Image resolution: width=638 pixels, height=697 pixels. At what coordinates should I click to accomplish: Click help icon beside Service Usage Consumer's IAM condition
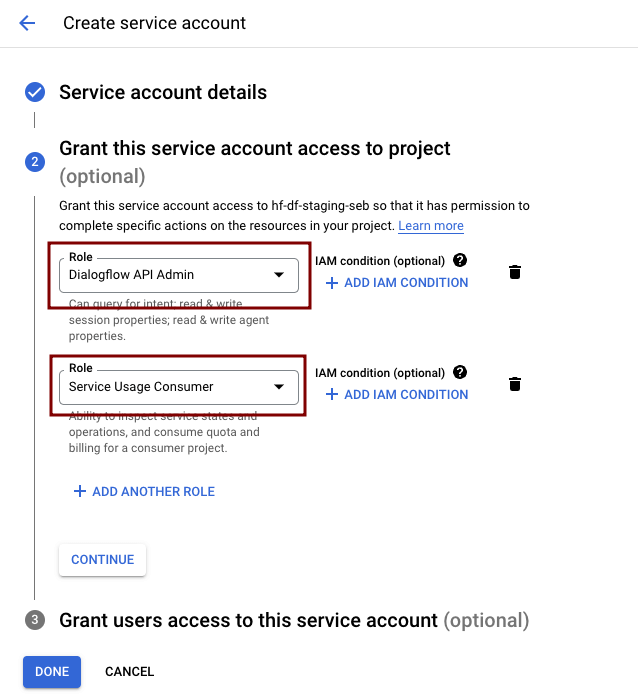tap(460, 372)
